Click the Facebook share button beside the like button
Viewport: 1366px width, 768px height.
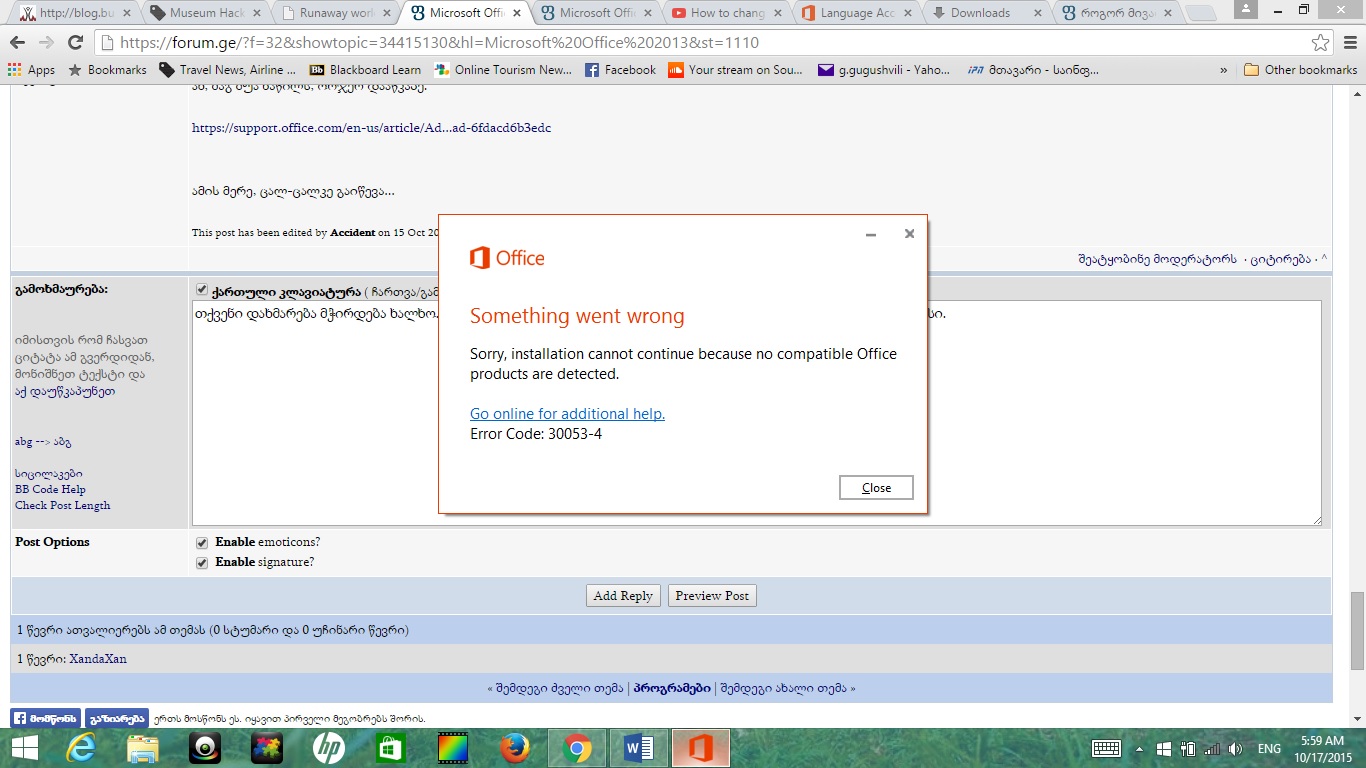[x=116, y=718]
